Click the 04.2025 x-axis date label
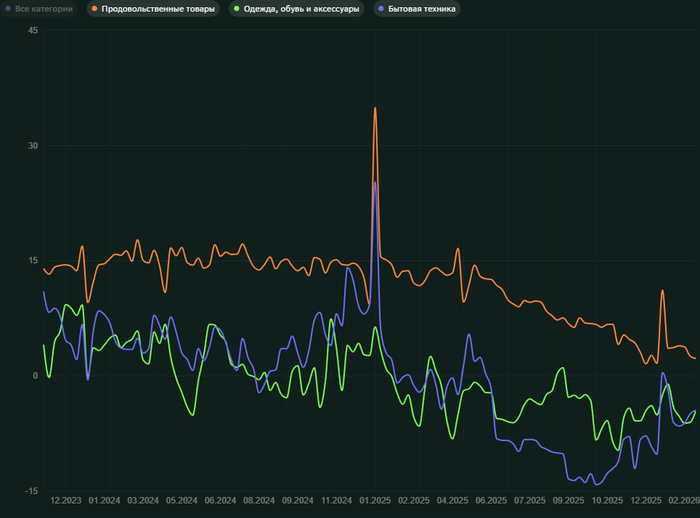Viewport: 700px width, 518px height. [452, 500]
